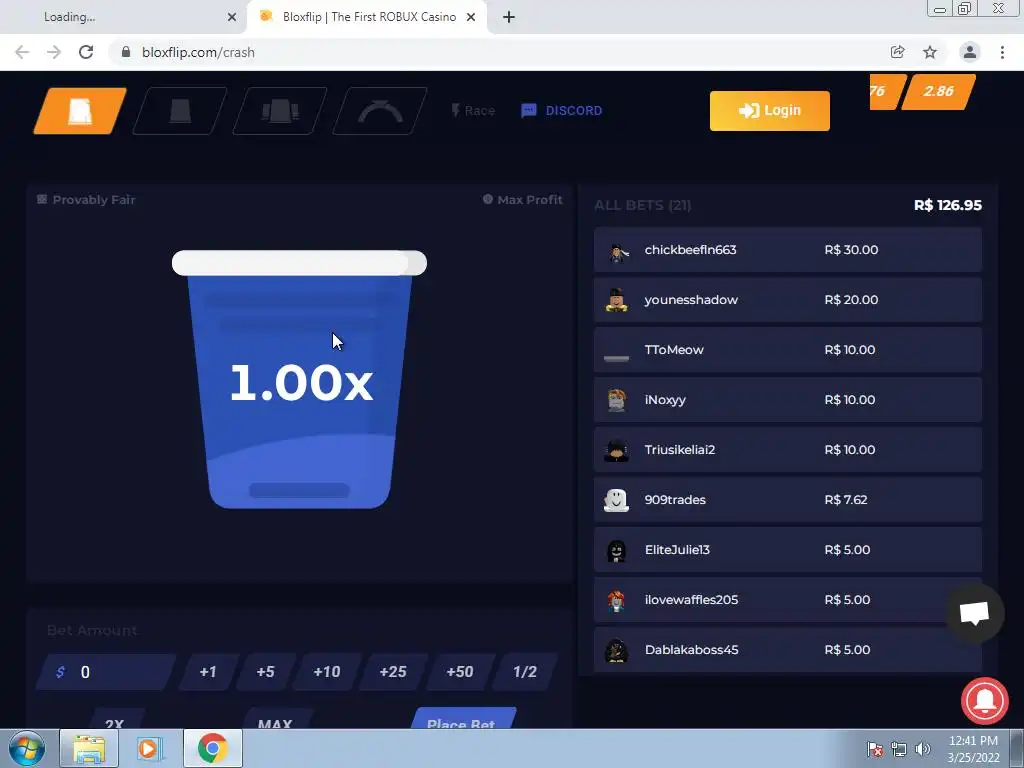Add +25 to bet amount
The width and height of the screenshot is (1024, 768).
[393, 672]
